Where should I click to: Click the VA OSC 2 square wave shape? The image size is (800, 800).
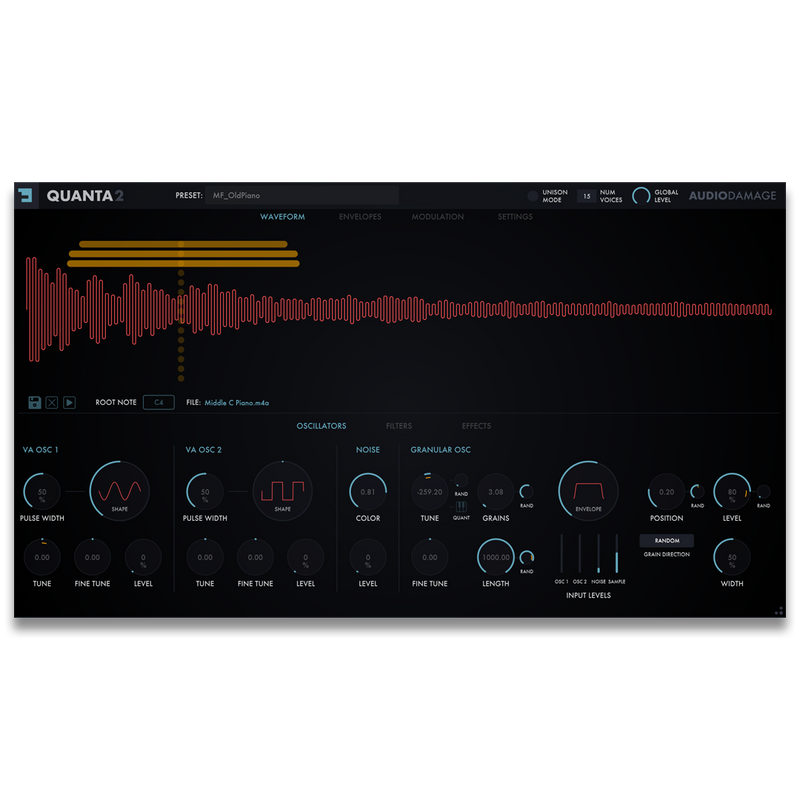point(282,491)
